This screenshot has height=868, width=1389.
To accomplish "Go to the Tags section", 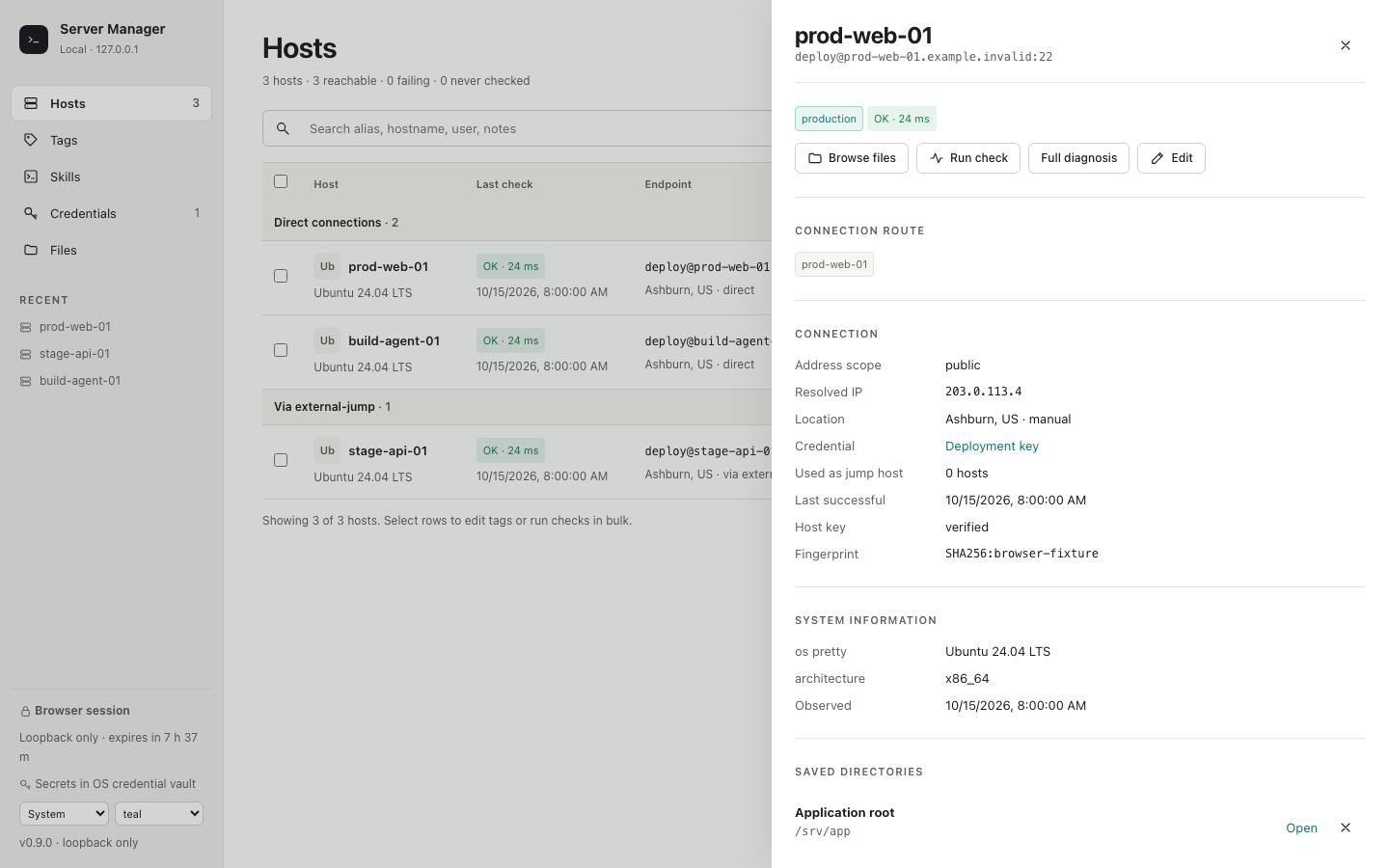I will point(112,140).
